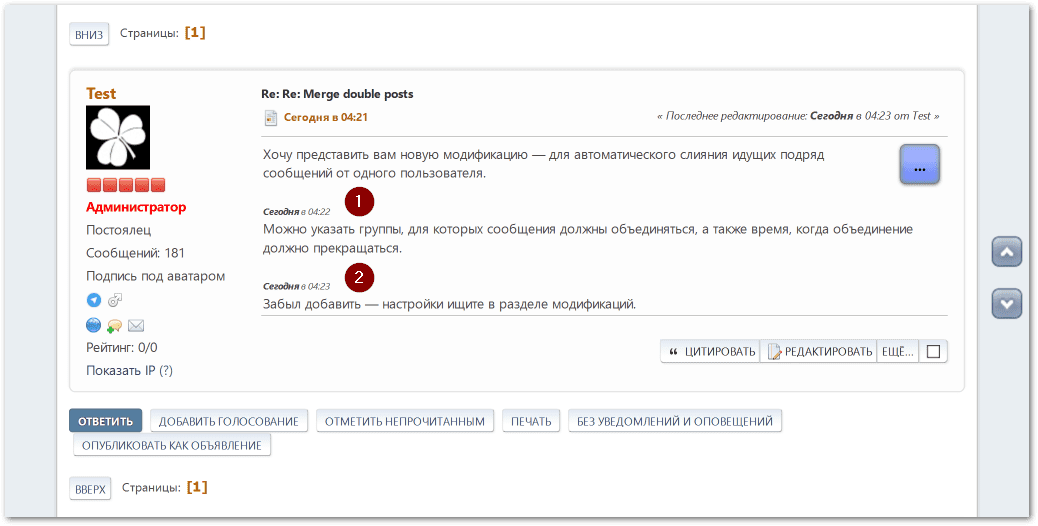Viewport: 1038px width, 526px height.
Task: Open the Test username profile link
Action: pyautogui.click(x=101, y=93)
